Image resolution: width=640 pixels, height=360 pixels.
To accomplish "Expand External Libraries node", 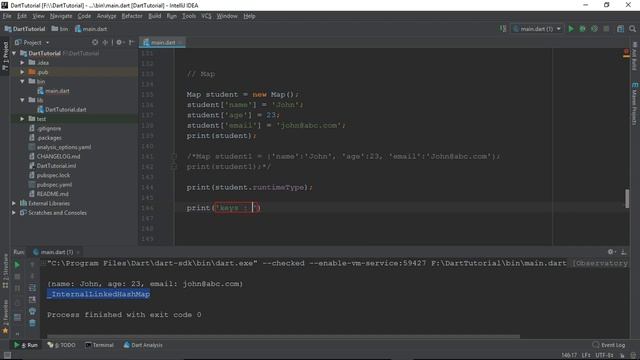I will tap(14, 203).
